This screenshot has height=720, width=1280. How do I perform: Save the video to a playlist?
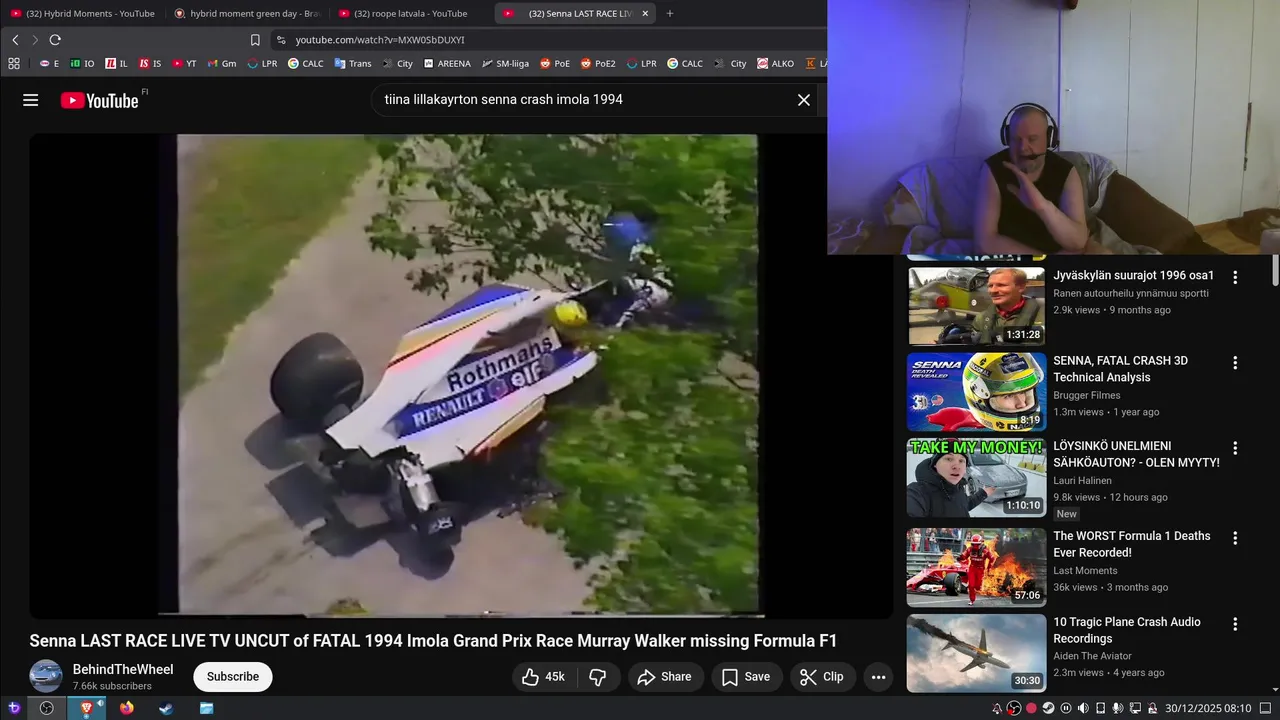coord(747,677)
